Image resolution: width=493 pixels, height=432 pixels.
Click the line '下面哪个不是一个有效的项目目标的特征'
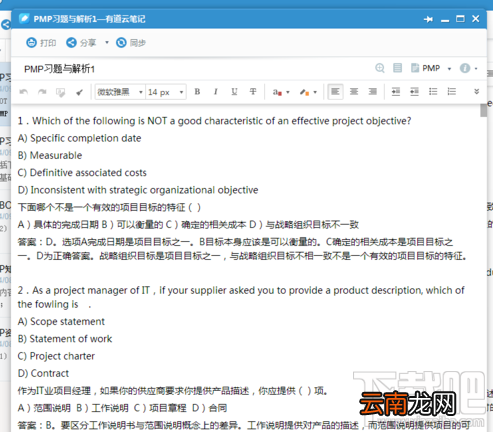109,207
